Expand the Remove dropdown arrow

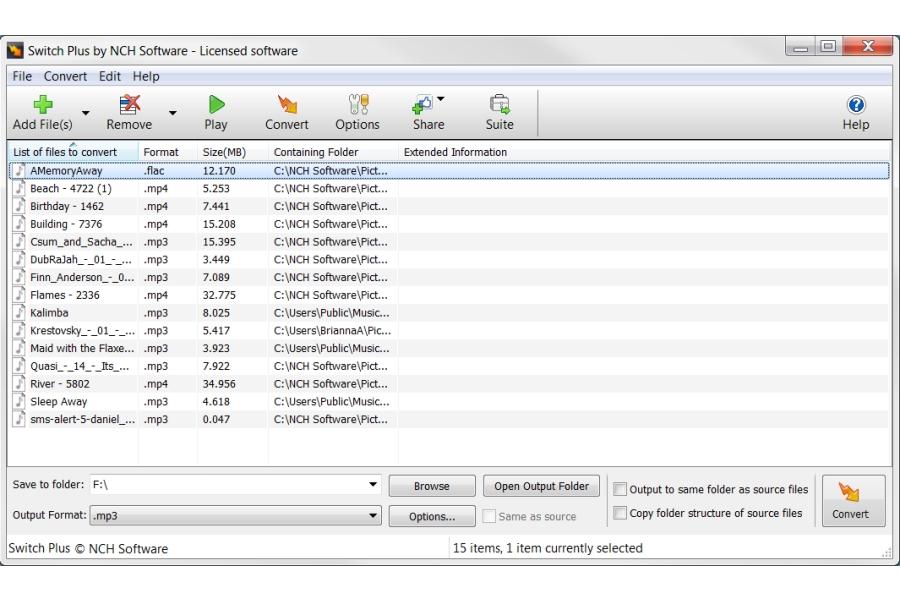point(172,113)
